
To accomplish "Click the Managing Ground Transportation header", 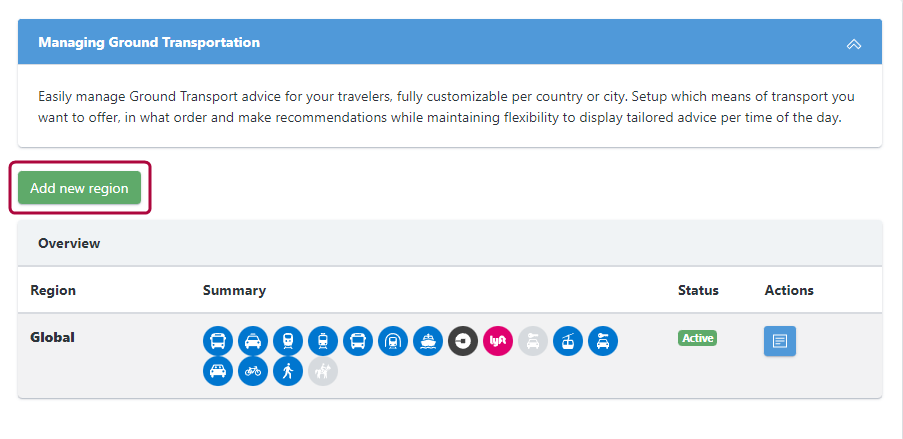I will (450, 42).
